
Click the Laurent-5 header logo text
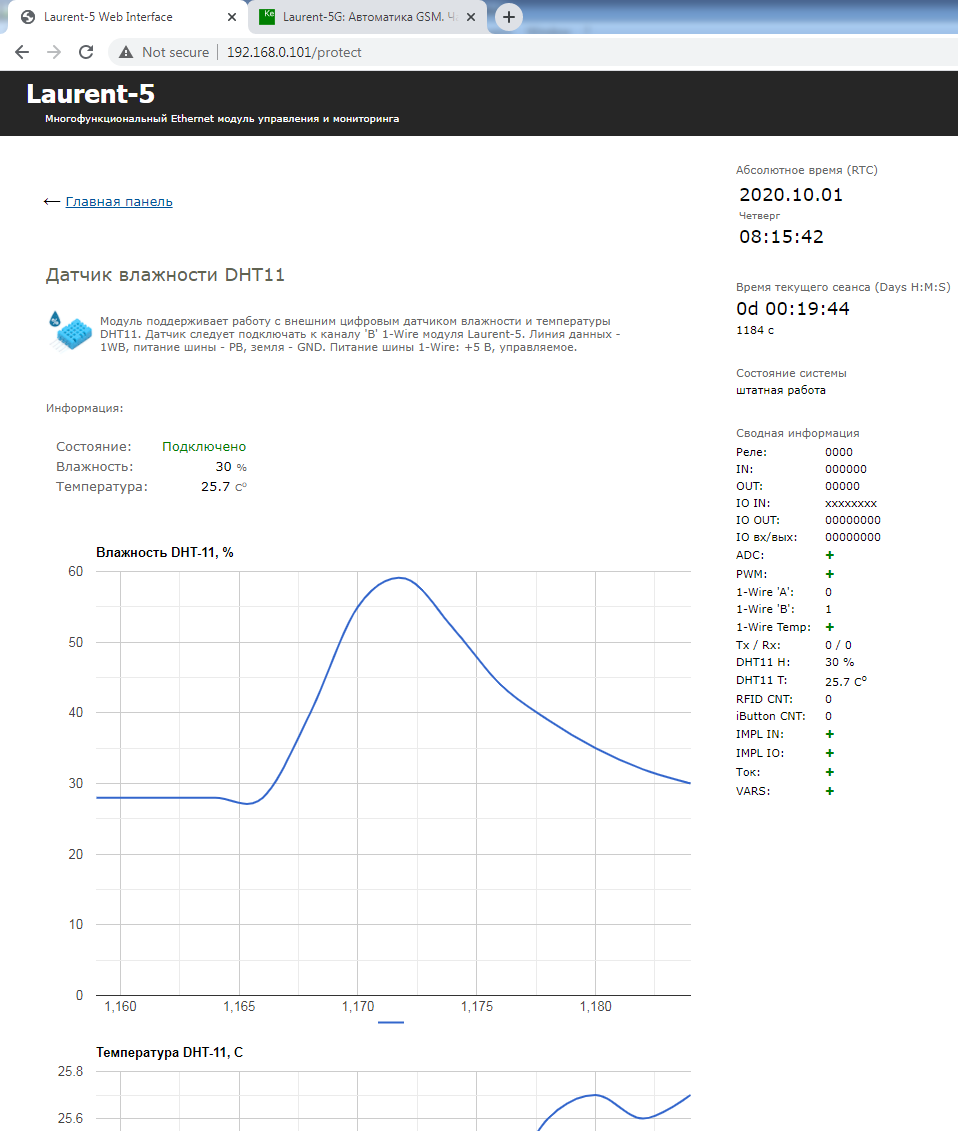coord(91,95)
